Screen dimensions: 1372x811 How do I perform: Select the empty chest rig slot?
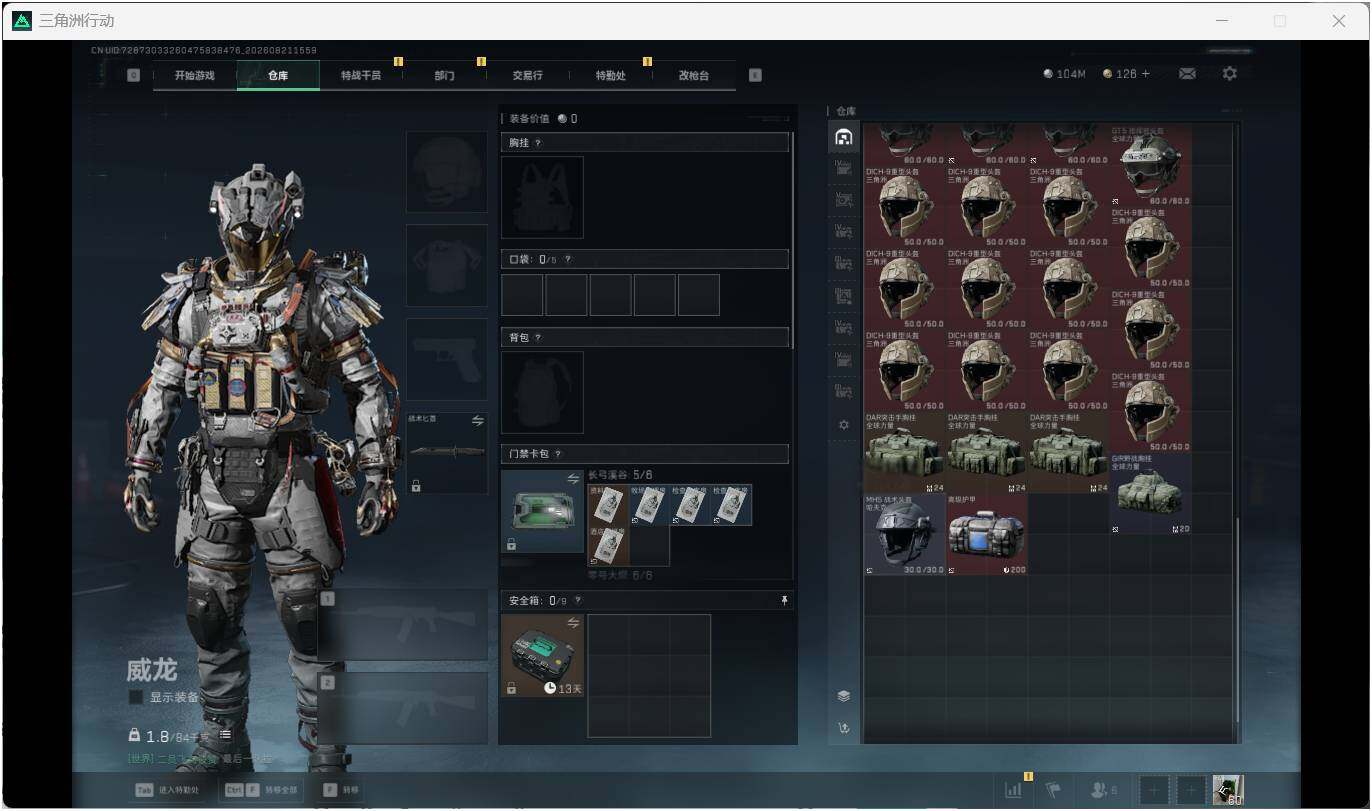pyautogui.click(x=542, y=197)
